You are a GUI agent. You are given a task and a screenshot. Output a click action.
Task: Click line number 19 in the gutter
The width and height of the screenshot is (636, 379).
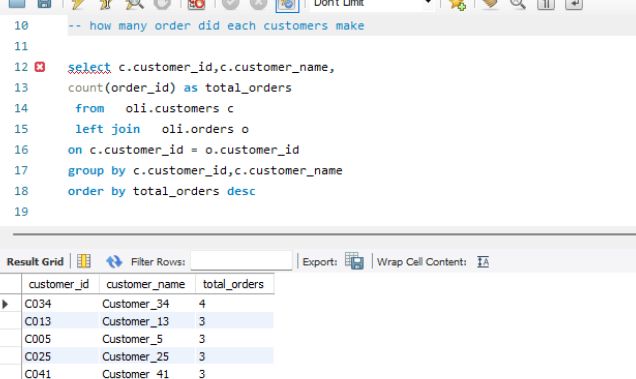click(x=21, y=211)
